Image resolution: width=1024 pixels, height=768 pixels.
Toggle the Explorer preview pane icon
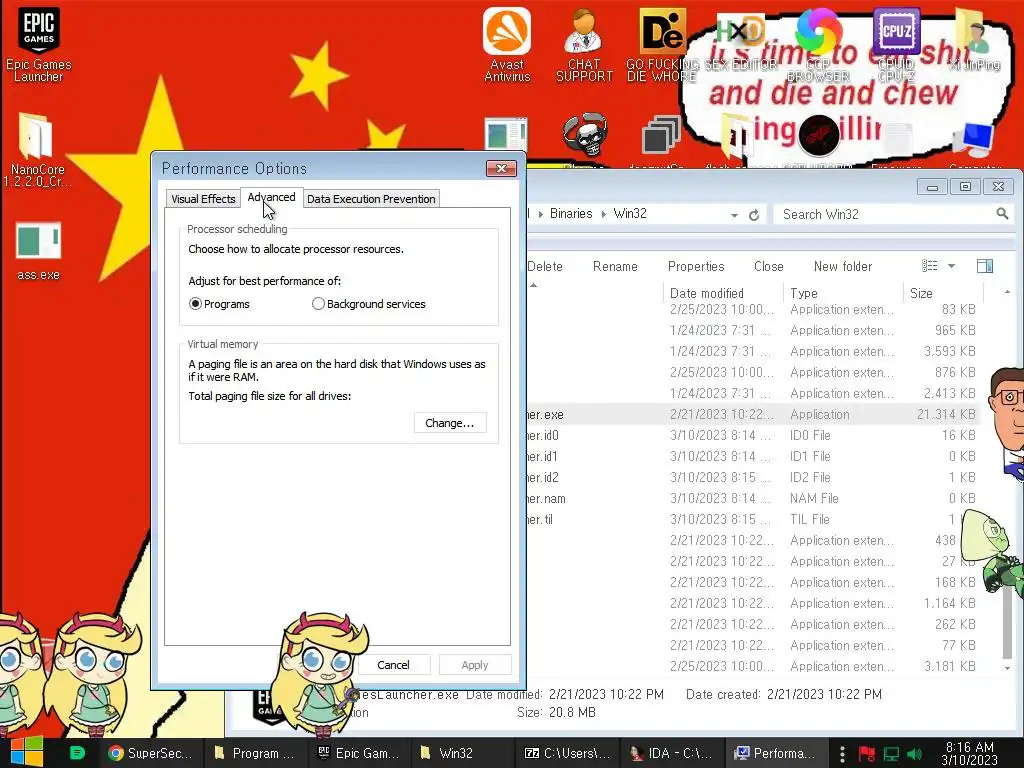coord(985,266)
